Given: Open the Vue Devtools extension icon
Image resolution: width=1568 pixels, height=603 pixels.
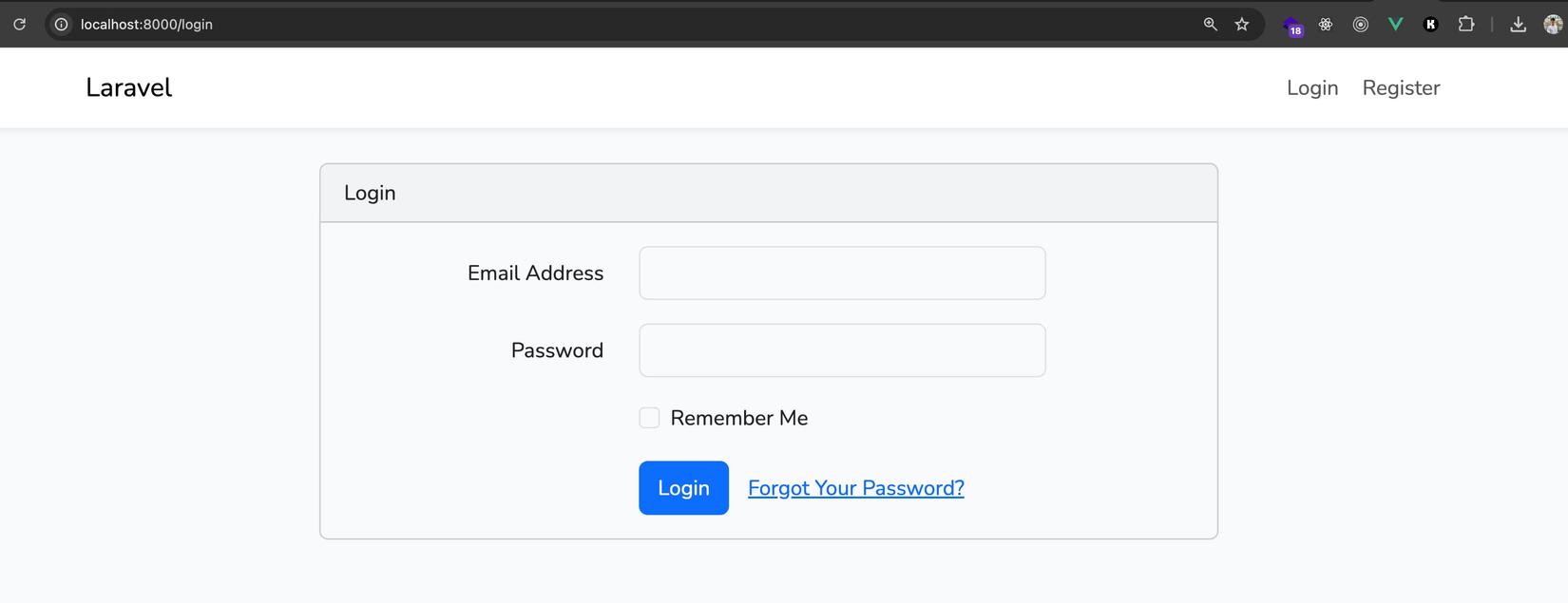Looking at the screenshot, I should (x=1395, y=25).
